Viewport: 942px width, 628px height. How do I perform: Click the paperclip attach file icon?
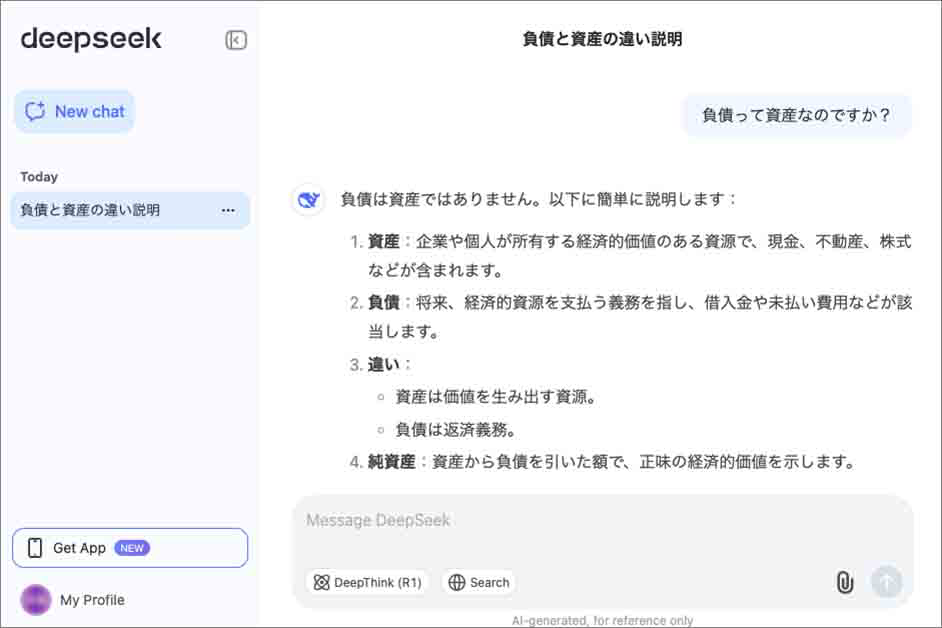(x=845, y=582)
